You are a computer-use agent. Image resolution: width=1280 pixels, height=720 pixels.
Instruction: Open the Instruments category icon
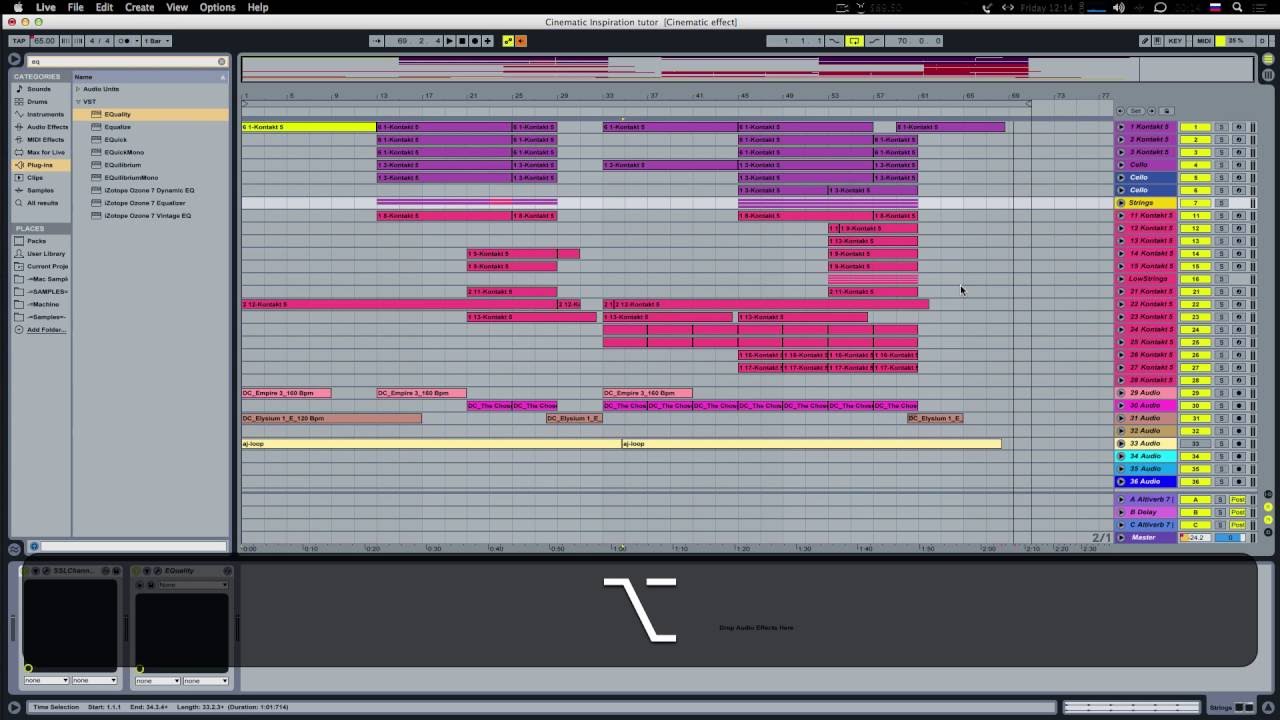tap(19, 114)
